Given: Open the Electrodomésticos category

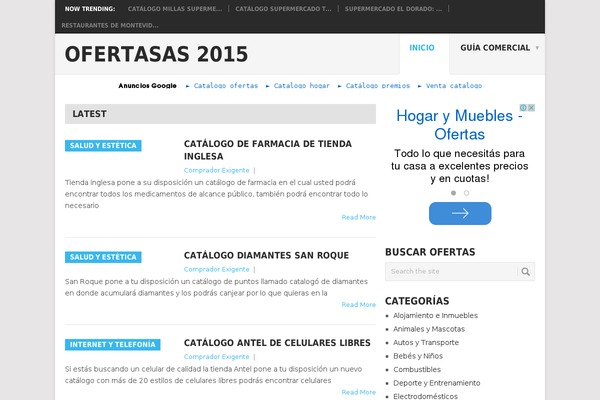Looking at the screenshot, I should (426, 396).
